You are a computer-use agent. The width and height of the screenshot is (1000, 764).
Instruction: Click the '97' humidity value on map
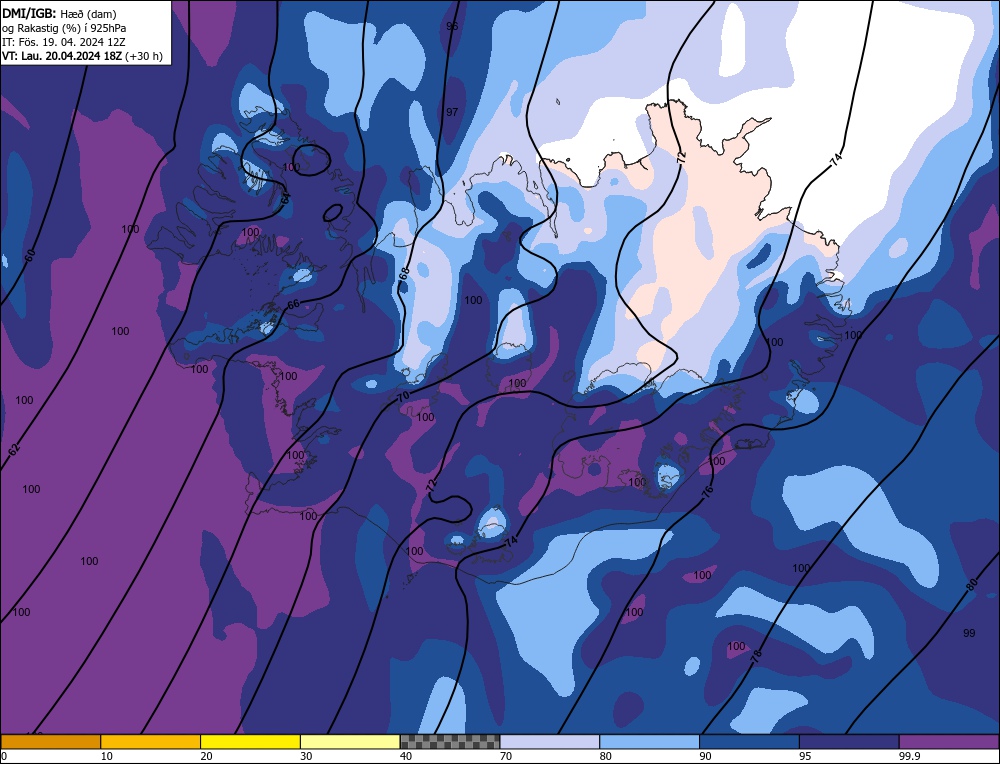coord(452,112)
